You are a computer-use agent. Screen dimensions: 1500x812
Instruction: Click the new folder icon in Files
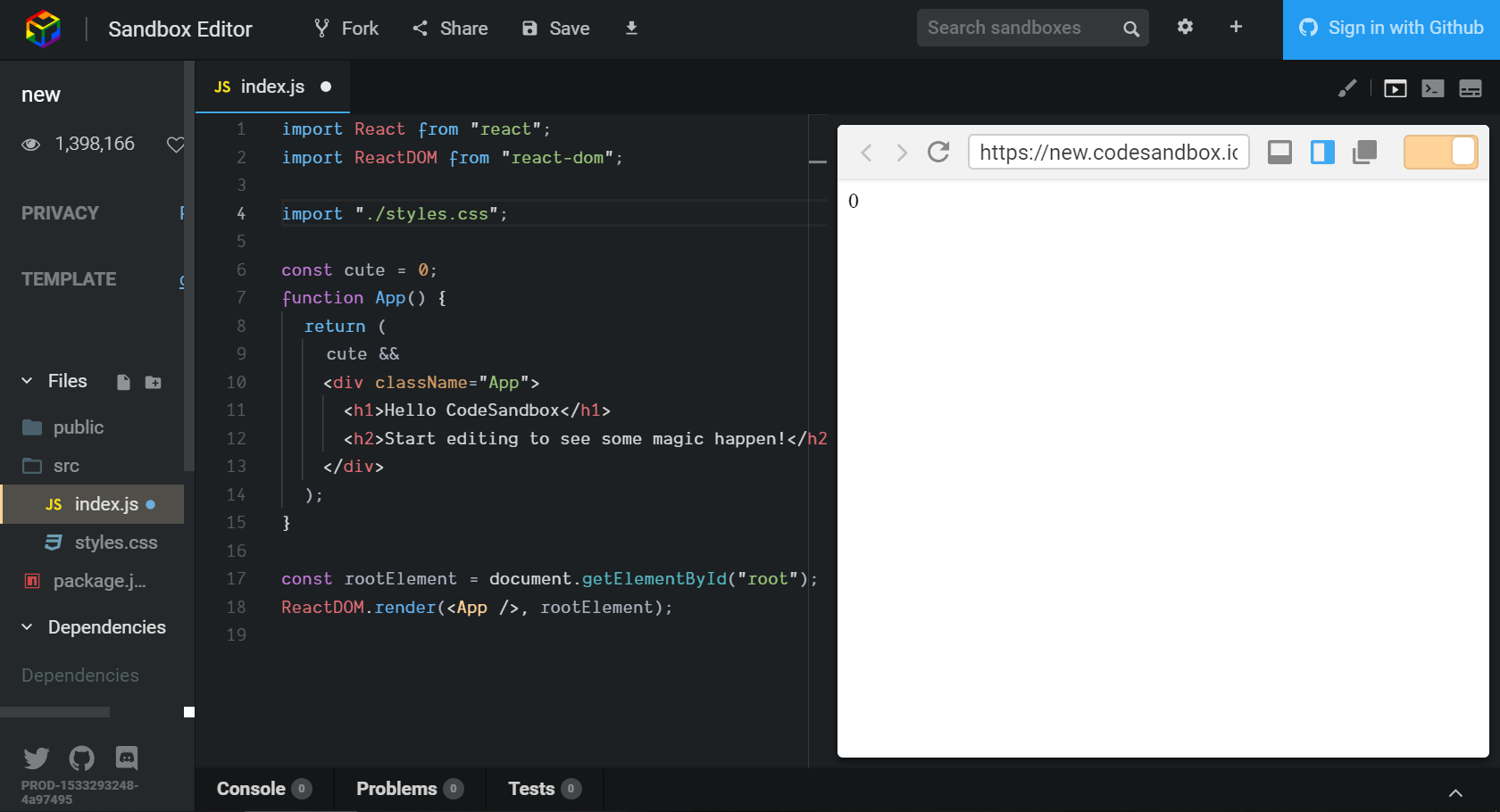click(154, 382)
